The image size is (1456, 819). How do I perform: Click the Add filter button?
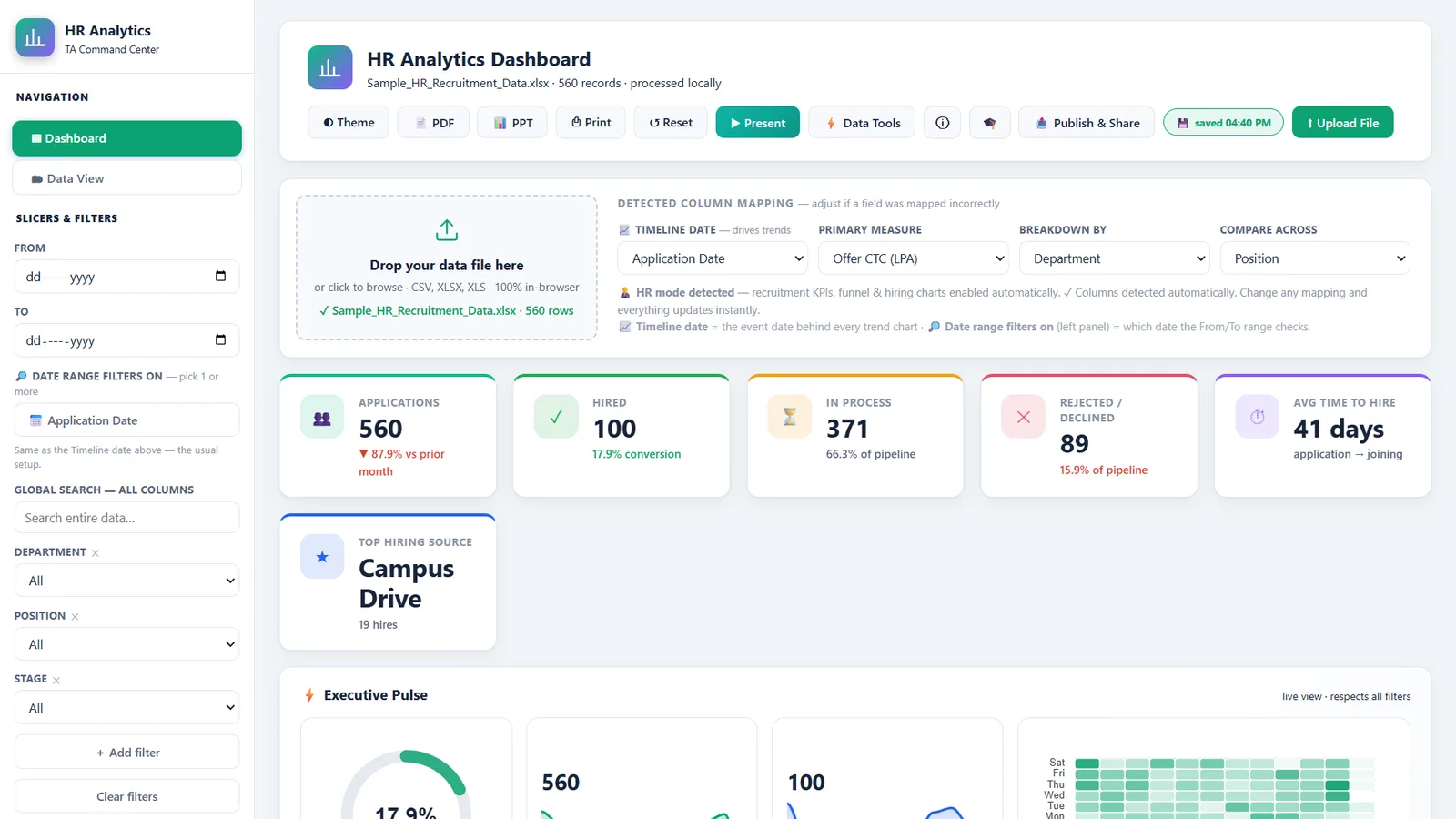click(126, 753)
